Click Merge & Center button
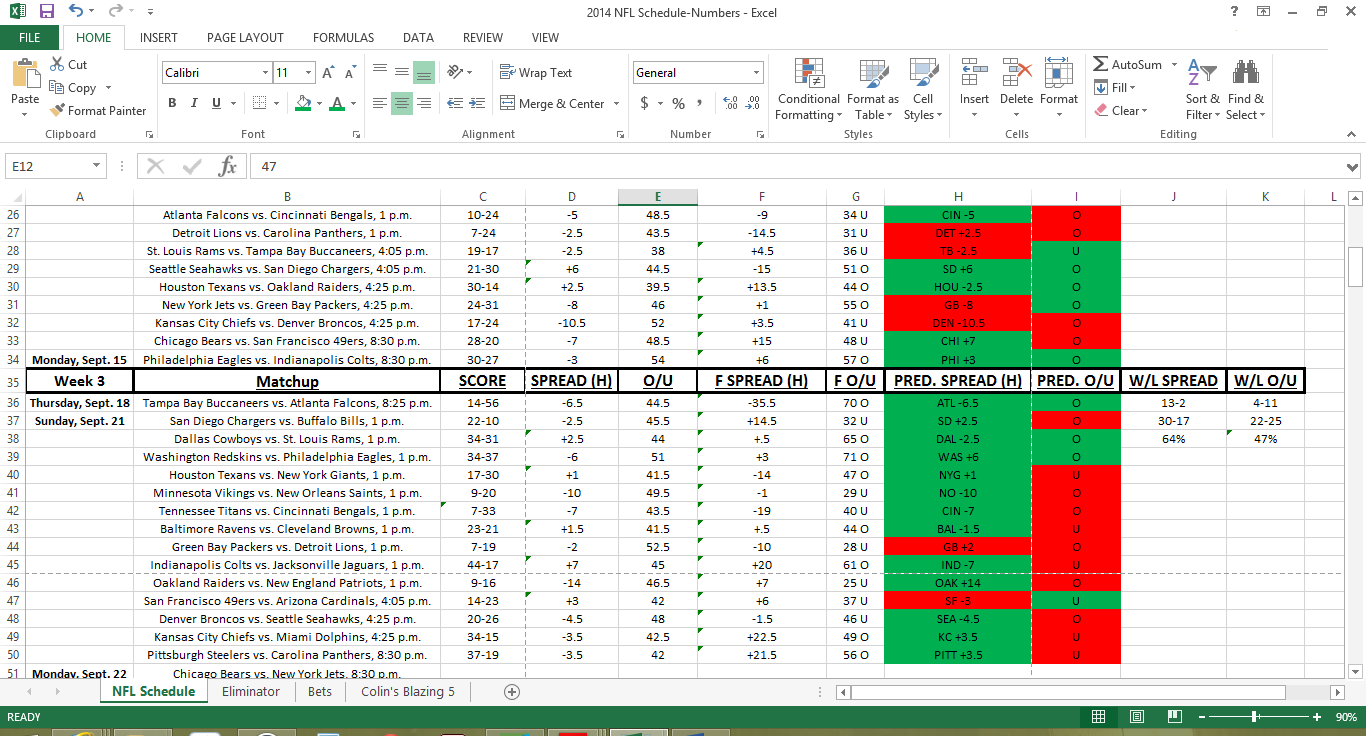The height and width of the screenshot is (736, 1366). pyautogui.click(x=560, y=104)
